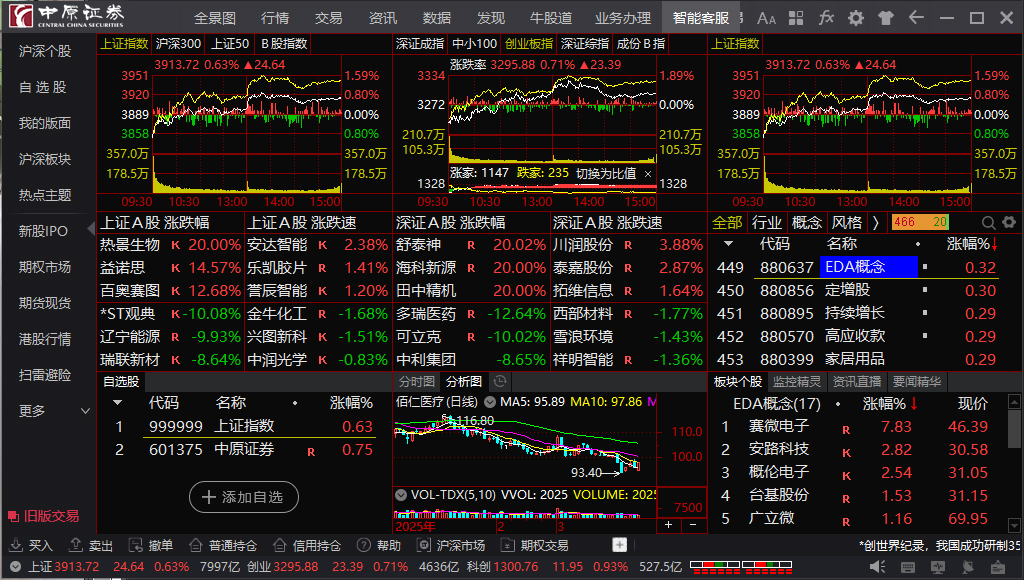Image resolution: width=1024 pixels, height=580 pixels.
Task: Search the sector list with magnifier icon
Action: point(989,223)
